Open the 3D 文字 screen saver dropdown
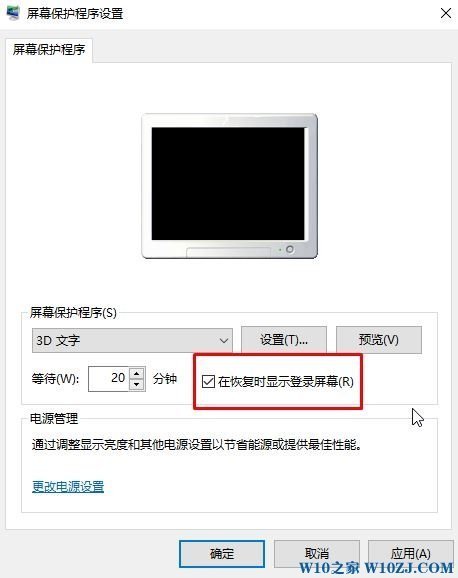 (x=132, y=340)
